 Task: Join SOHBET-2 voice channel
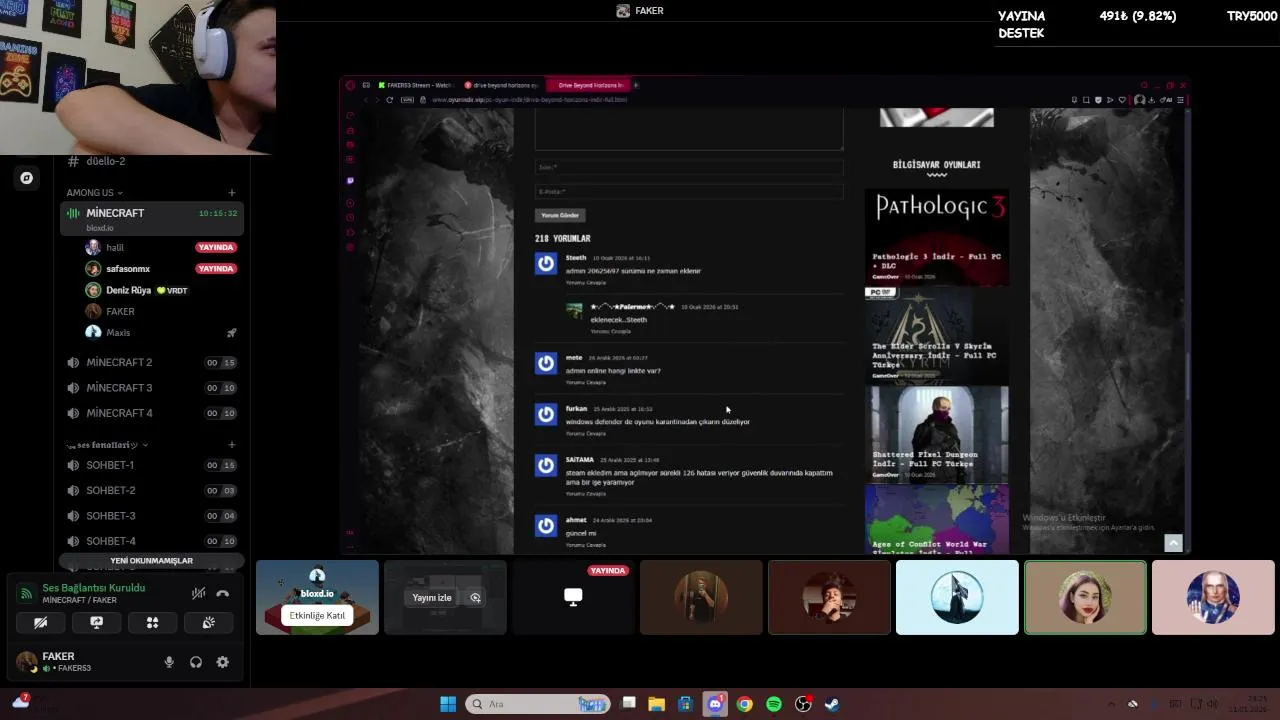pyautogui.click(x=151, y=490)
